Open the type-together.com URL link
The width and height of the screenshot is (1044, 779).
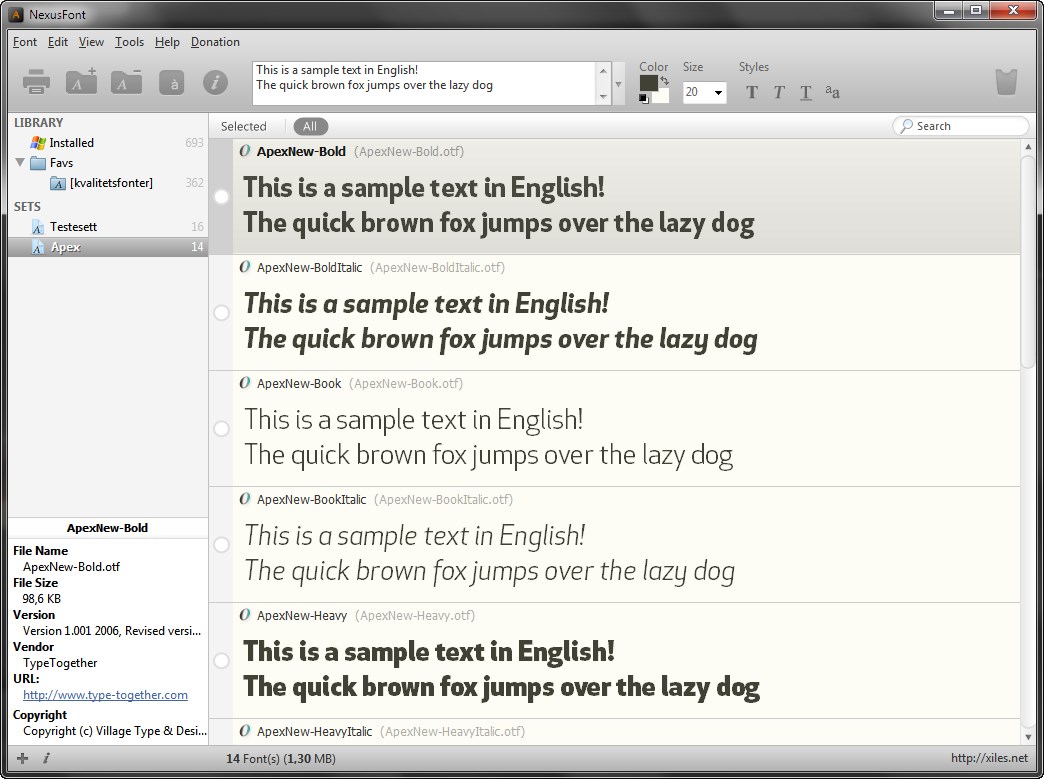105,695
